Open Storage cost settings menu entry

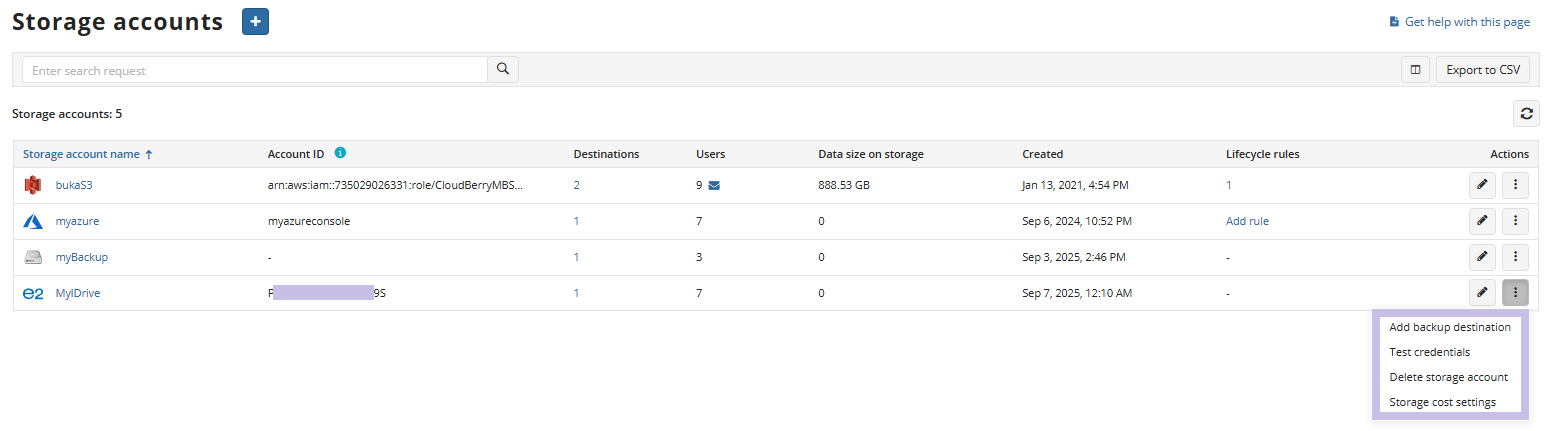tap(1442, 402)
